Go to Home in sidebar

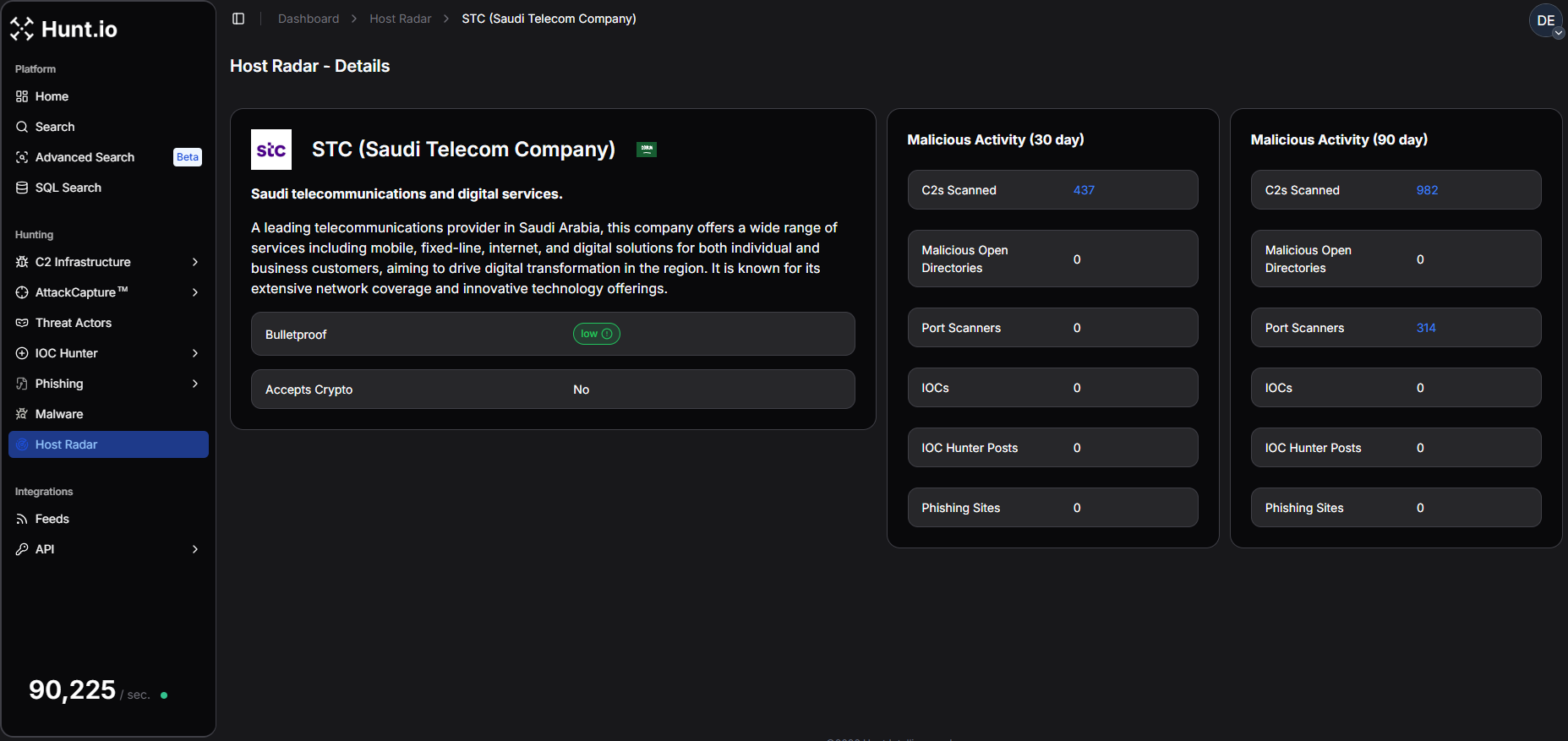pos(108,96)
